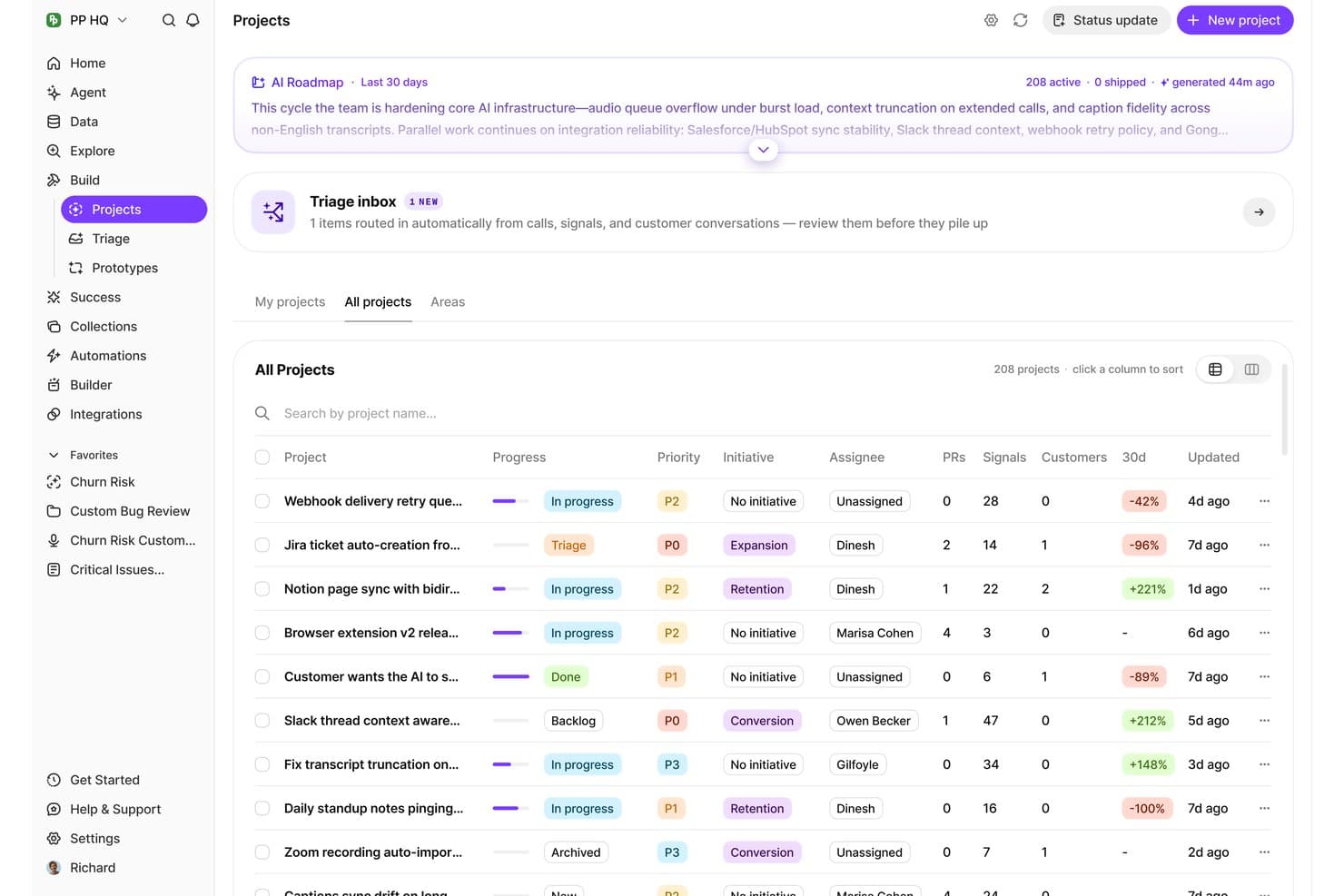The width and height of the screenshot is (1344, 896).
Task: Click the progress bar on Webhook delivery retry row
Action: [510, 501]
